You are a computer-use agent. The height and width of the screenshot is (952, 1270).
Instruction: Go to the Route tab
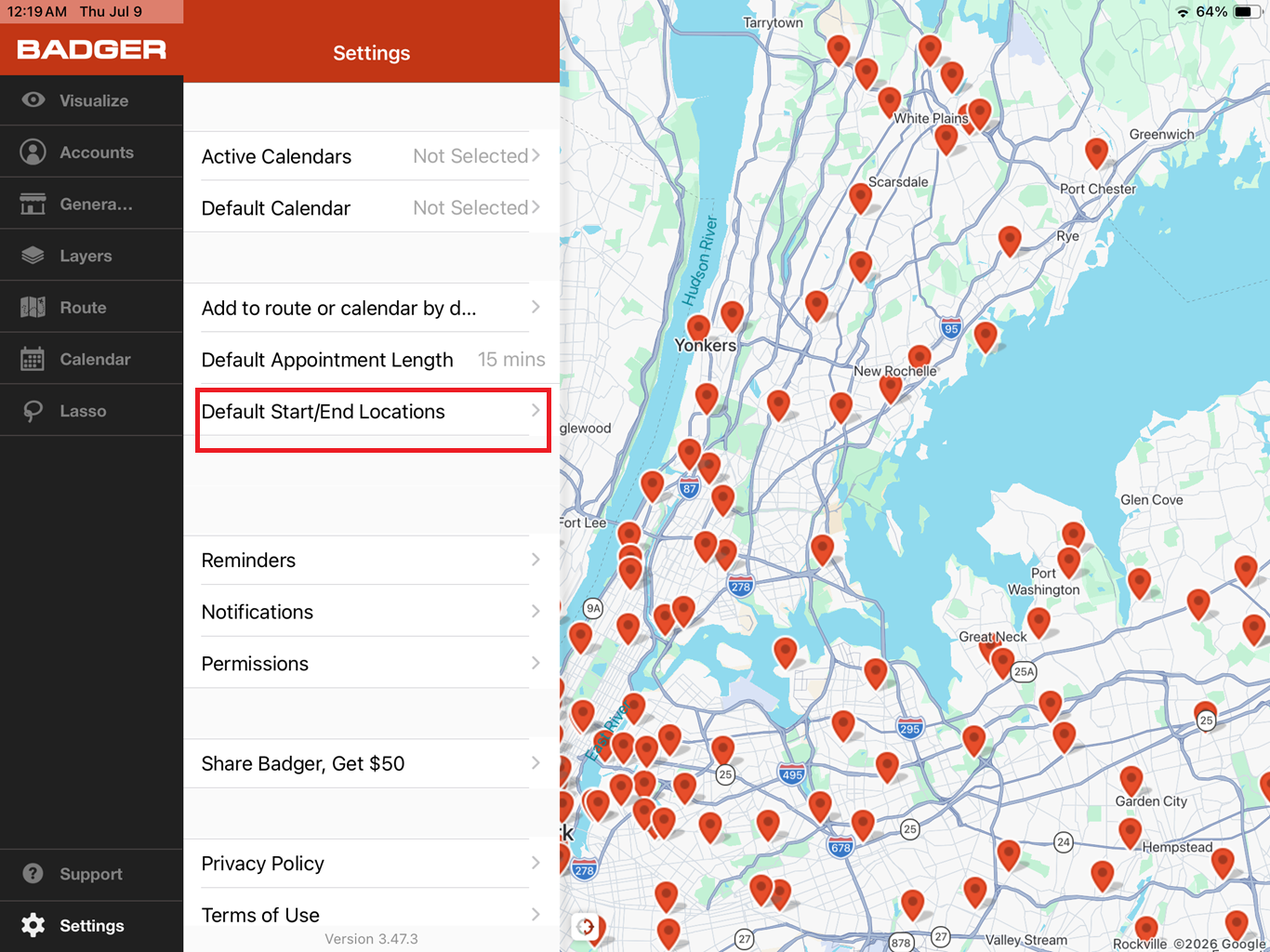tap(92, 308)
